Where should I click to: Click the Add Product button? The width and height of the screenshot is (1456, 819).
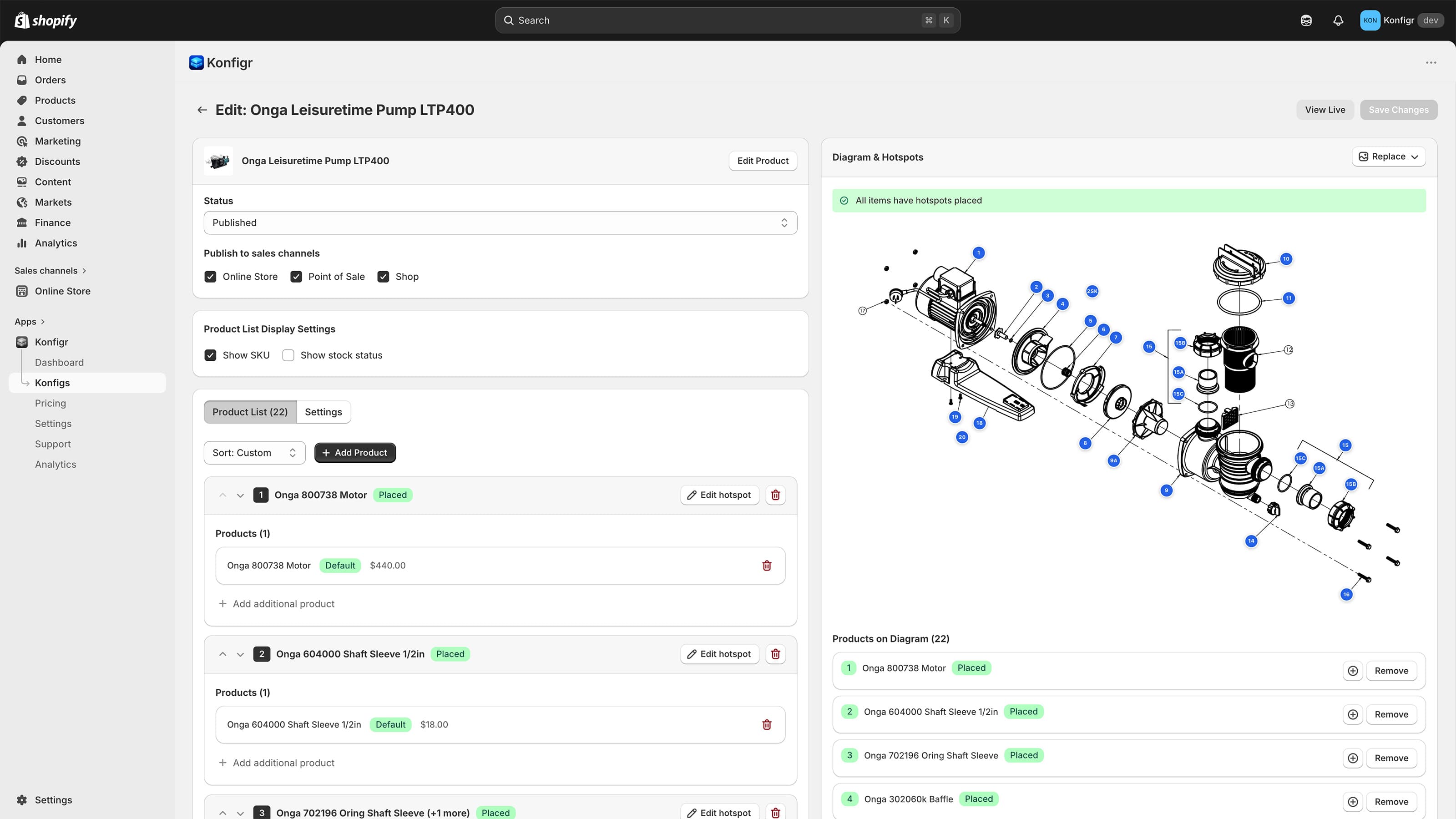point(355,453)
